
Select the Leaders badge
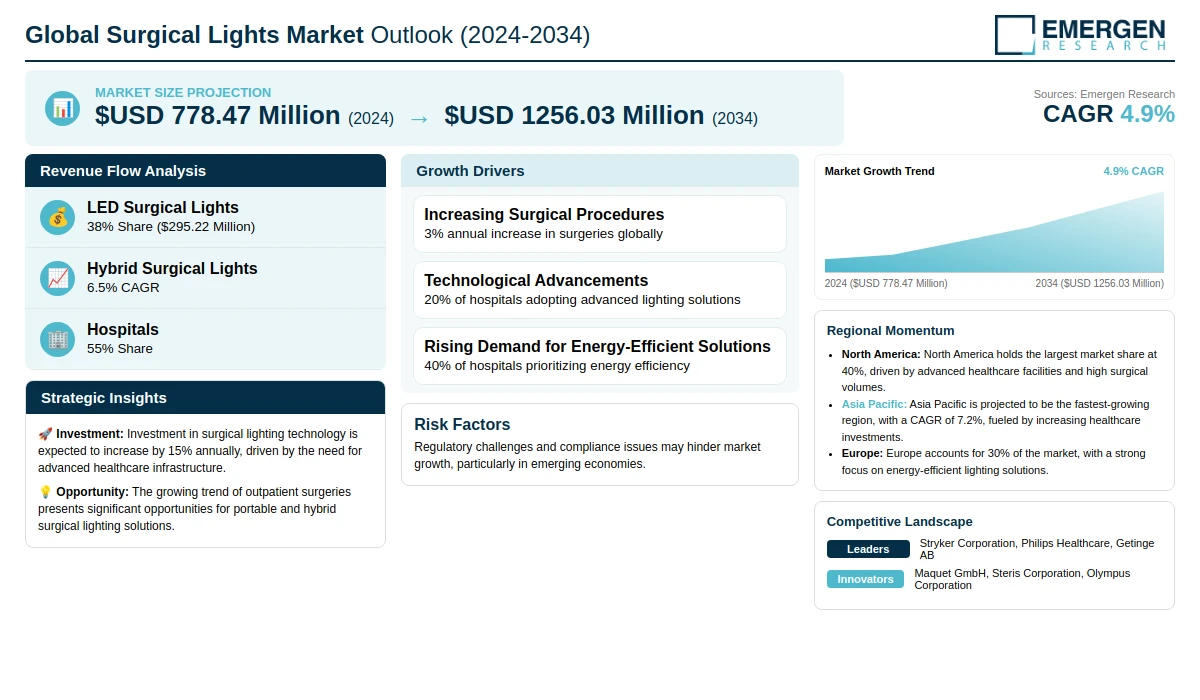pos(868,549)
